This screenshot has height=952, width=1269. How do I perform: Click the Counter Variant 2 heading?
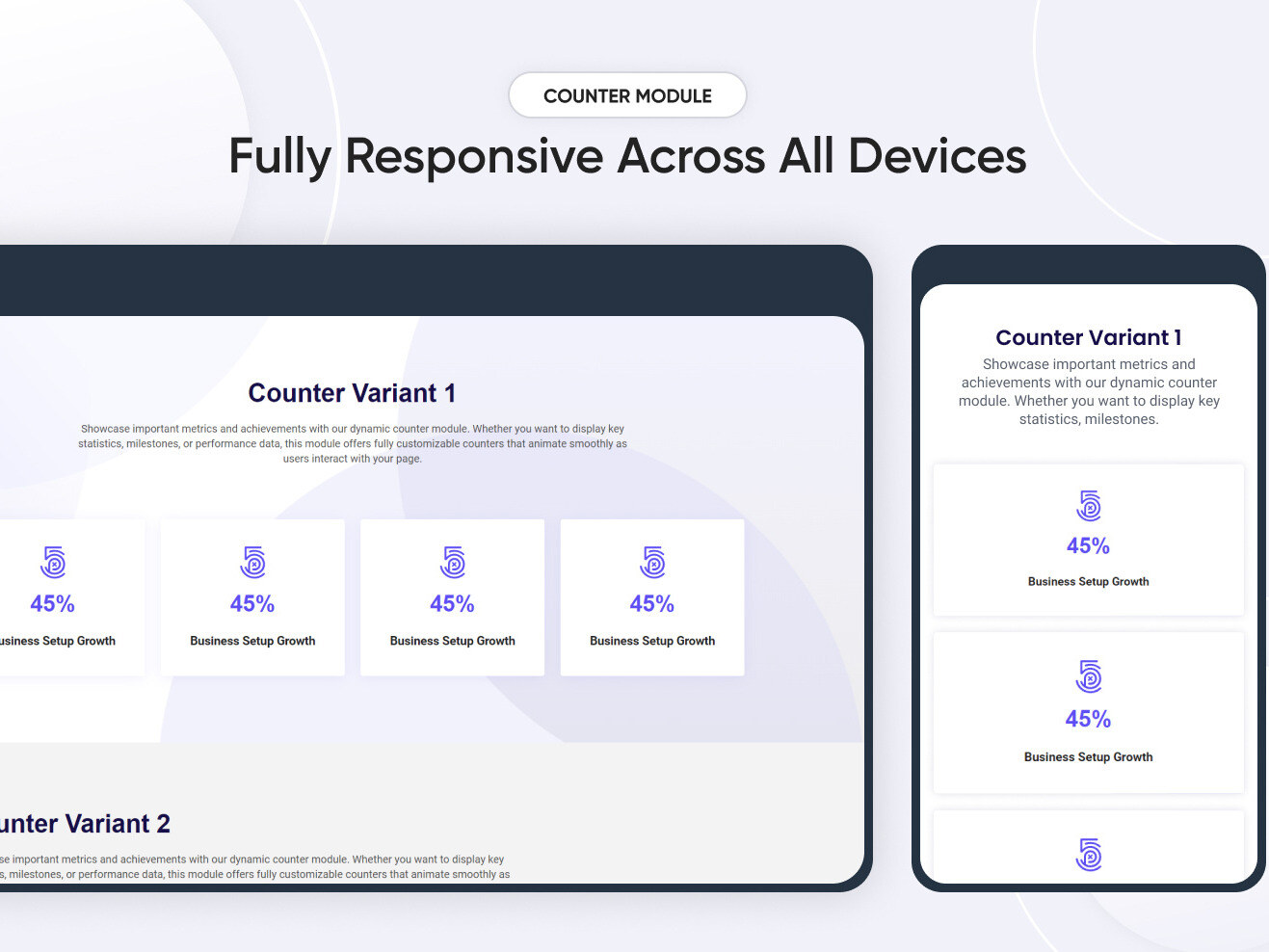click(85, 824)
